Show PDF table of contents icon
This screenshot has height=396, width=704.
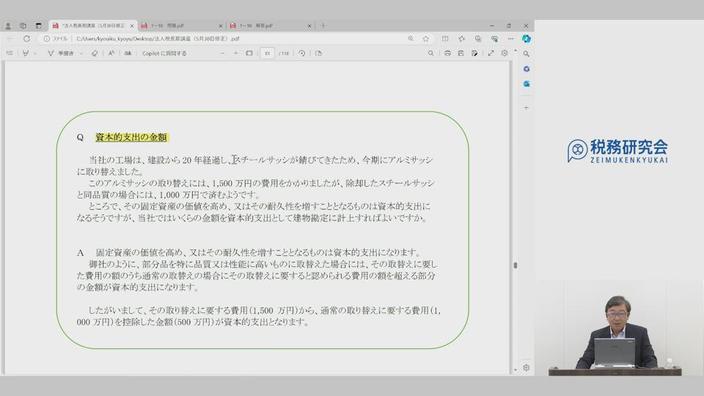coord(9,53)
